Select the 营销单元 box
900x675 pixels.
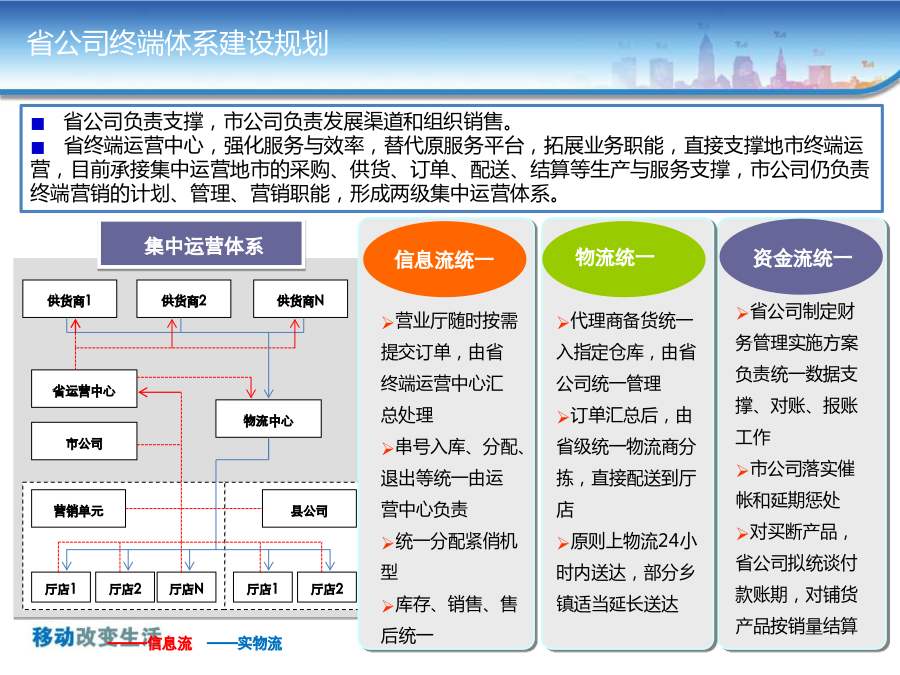click(x=78, y=509)
